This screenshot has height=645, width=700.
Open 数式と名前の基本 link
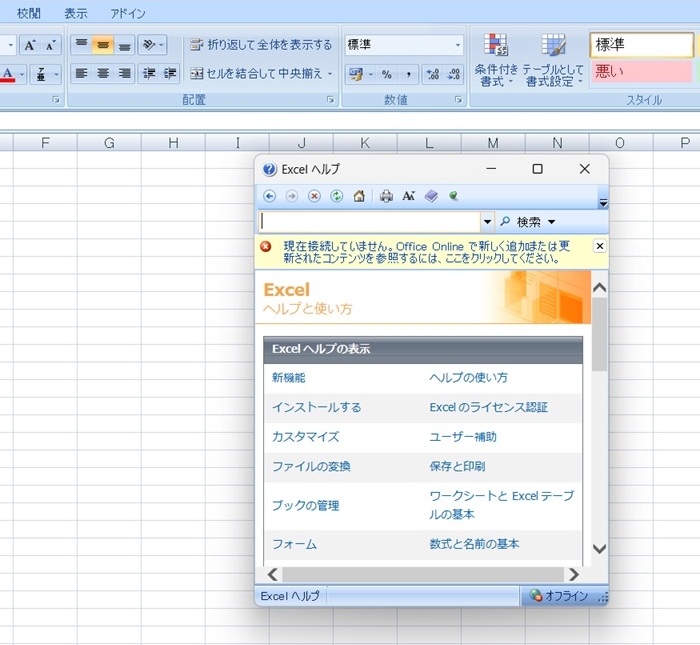pos(474,544)
